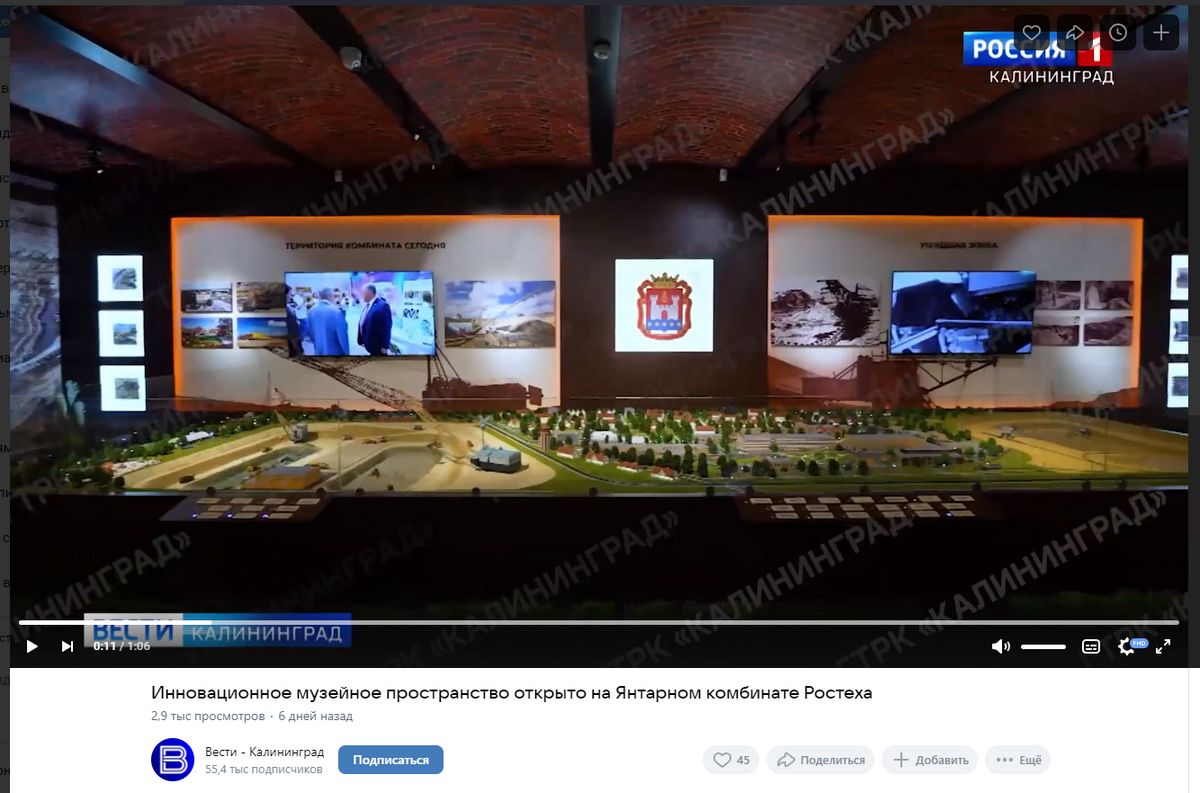Click the 0:11 / 1:06 time indicator
1200x793 pixels.
[x=121, y=646]
